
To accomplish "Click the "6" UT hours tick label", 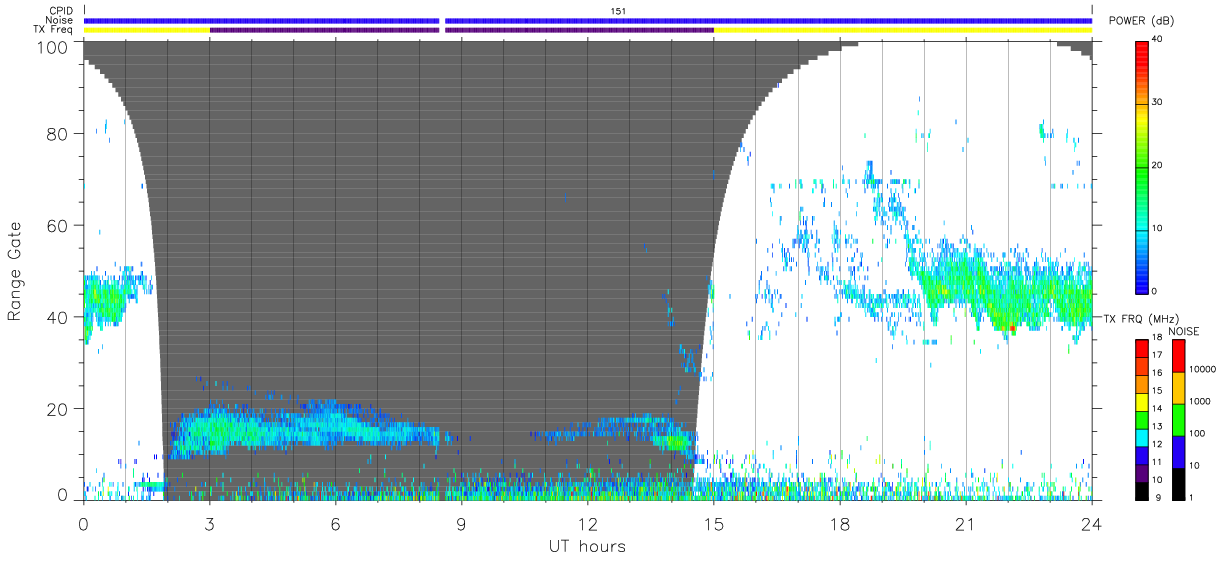I will [x=335, y=523].
